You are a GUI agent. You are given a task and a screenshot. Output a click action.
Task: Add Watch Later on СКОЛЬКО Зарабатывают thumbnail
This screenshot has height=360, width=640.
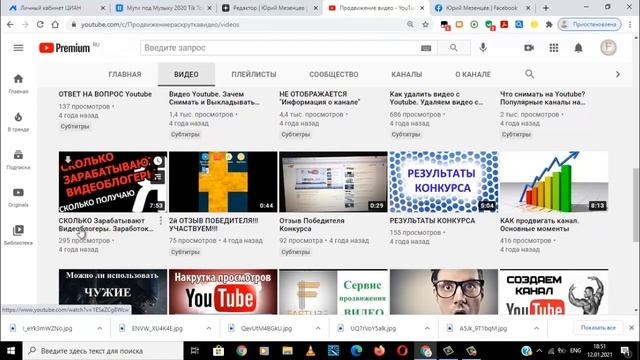tap(158, 161)
